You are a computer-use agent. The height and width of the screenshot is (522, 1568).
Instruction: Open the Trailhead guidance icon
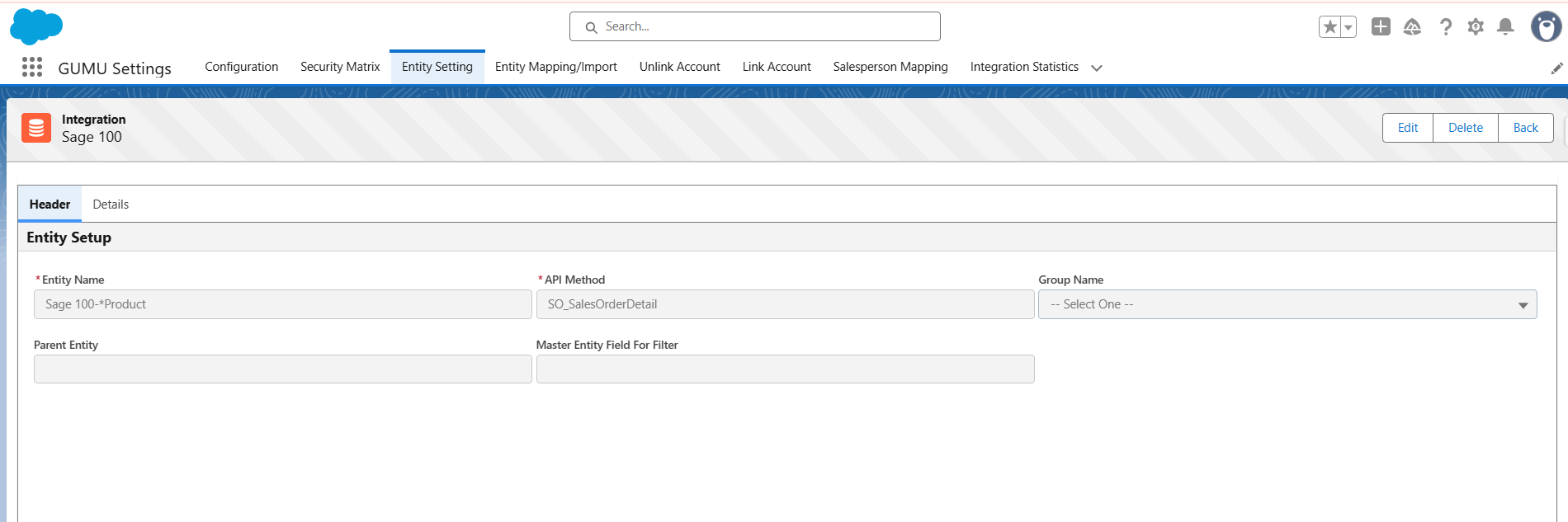(x=1412, y=27)
